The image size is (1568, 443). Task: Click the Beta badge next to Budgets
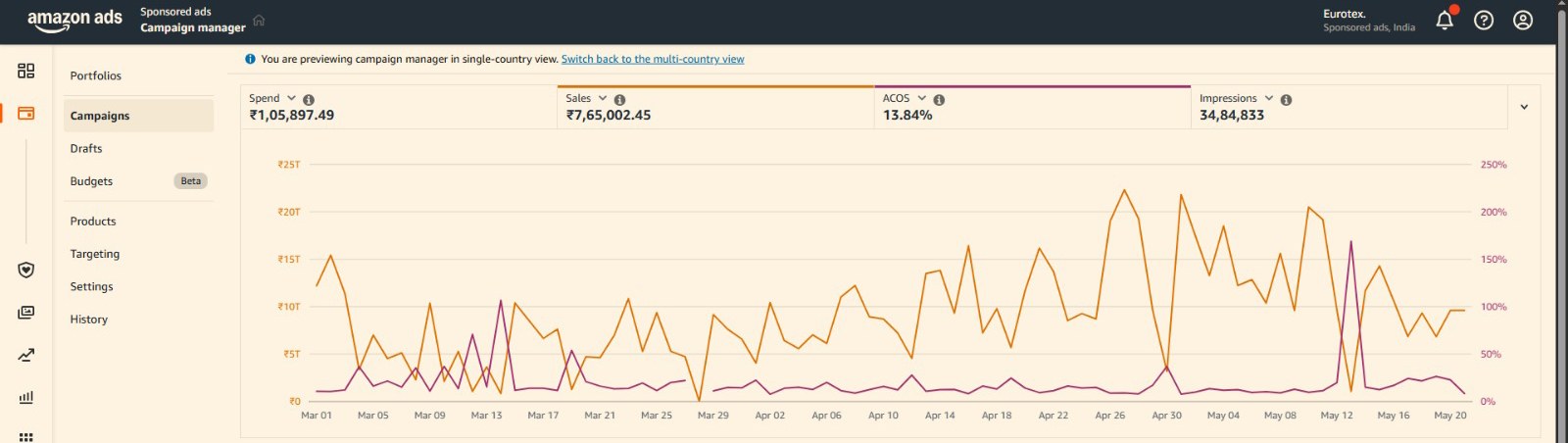click(x=191, y=181)
